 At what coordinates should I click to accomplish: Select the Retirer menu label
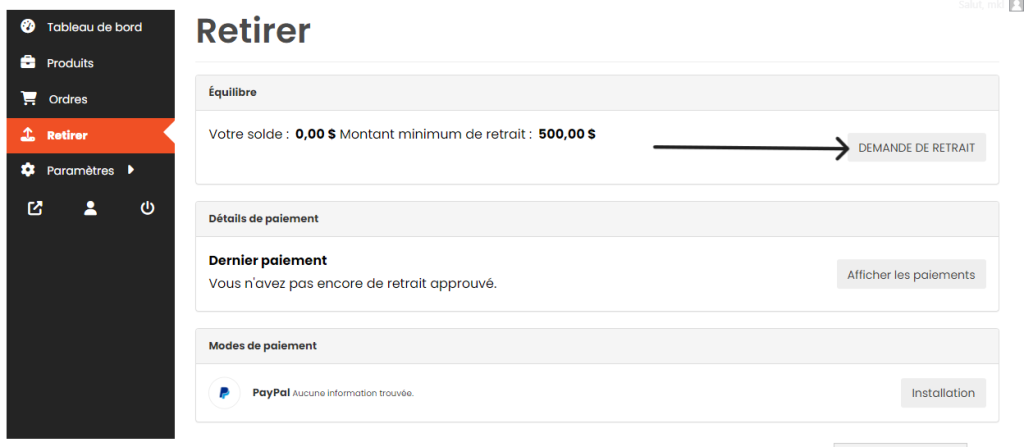pyautogui.click(x=67, y=135)
